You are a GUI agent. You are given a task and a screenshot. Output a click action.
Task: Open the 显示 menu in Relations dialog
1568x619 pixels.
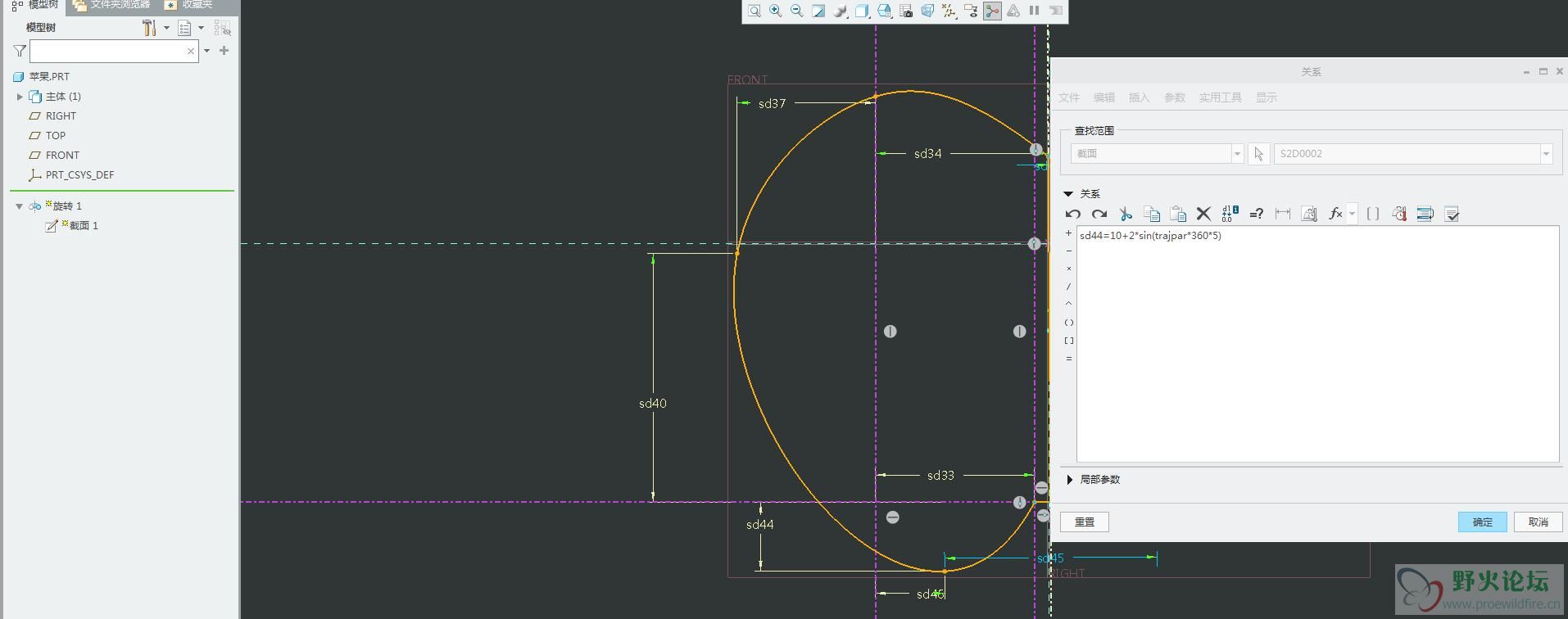[x=1267, y=97]
